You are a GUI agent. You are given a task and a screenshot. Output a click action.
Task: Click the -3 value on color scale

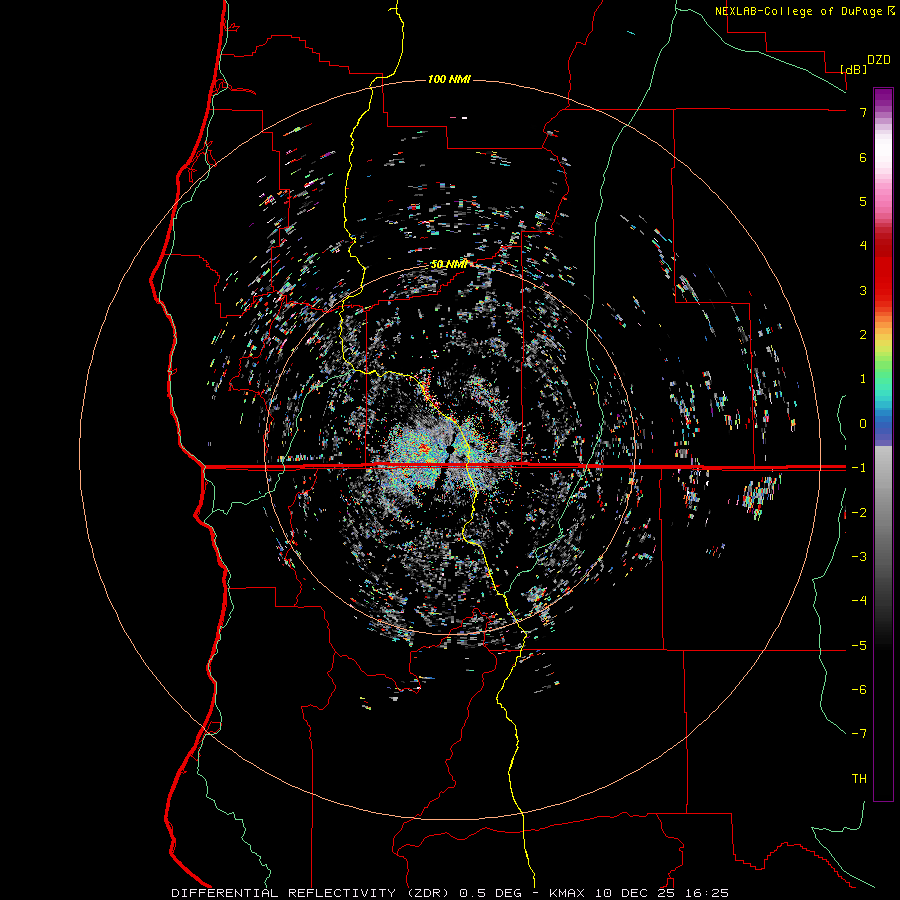tap(859, 557)
